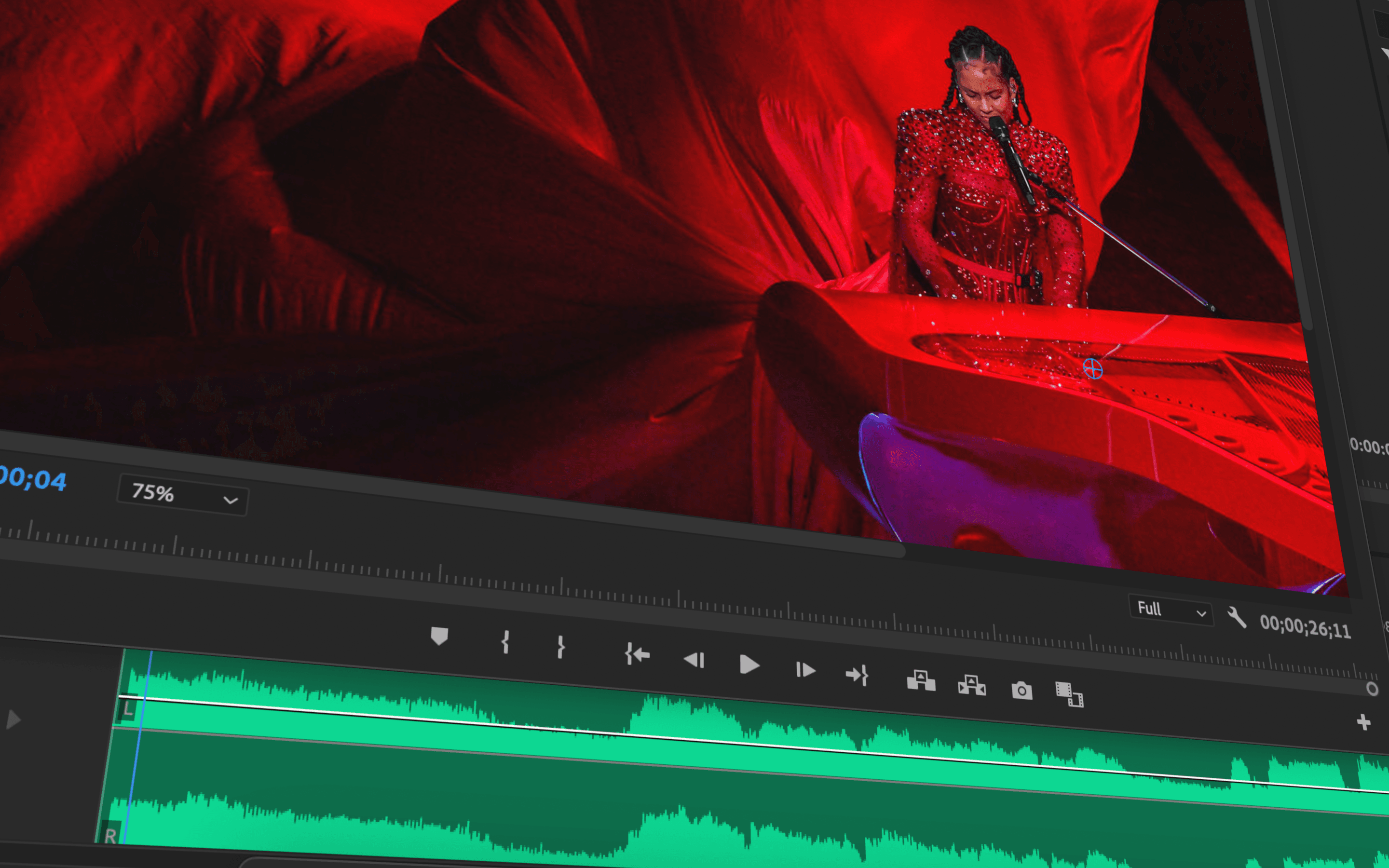Toggle the R audio channel label
This screenshot has height=868, width=1389.
[x=110, y=836]
